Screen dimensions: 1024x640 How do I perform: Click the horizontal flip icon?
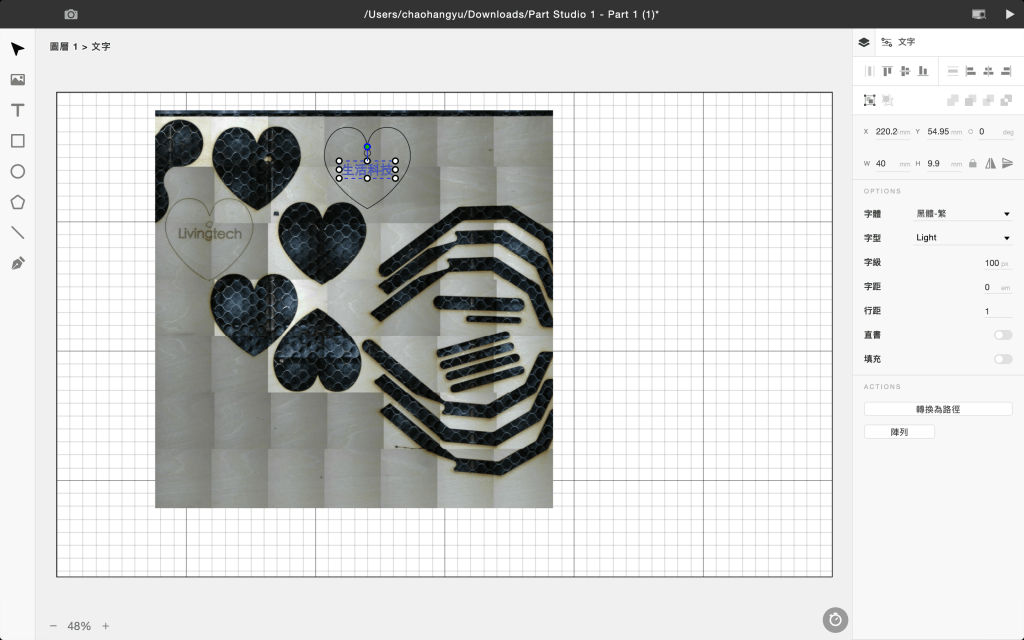pos(990,163)
